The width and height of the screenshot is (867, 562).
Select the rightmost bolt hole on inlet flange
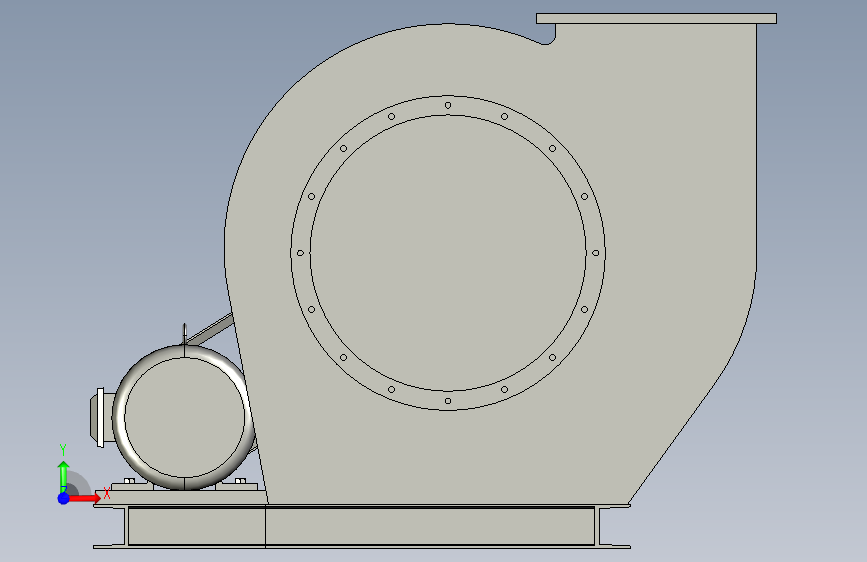coord(596,253)
